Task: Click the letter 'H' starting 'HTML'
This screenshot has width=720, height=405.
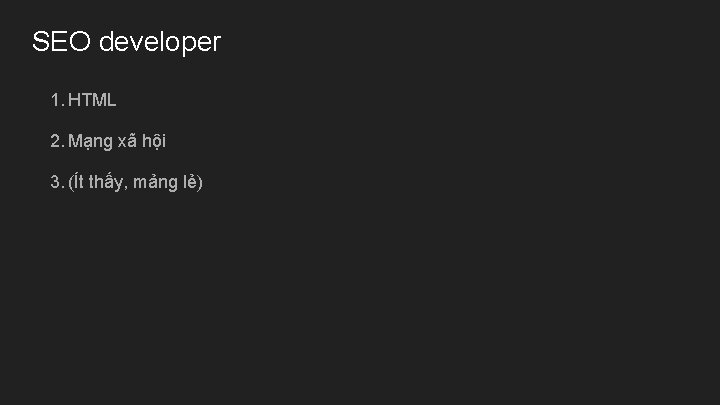Action: coord(75,100)
